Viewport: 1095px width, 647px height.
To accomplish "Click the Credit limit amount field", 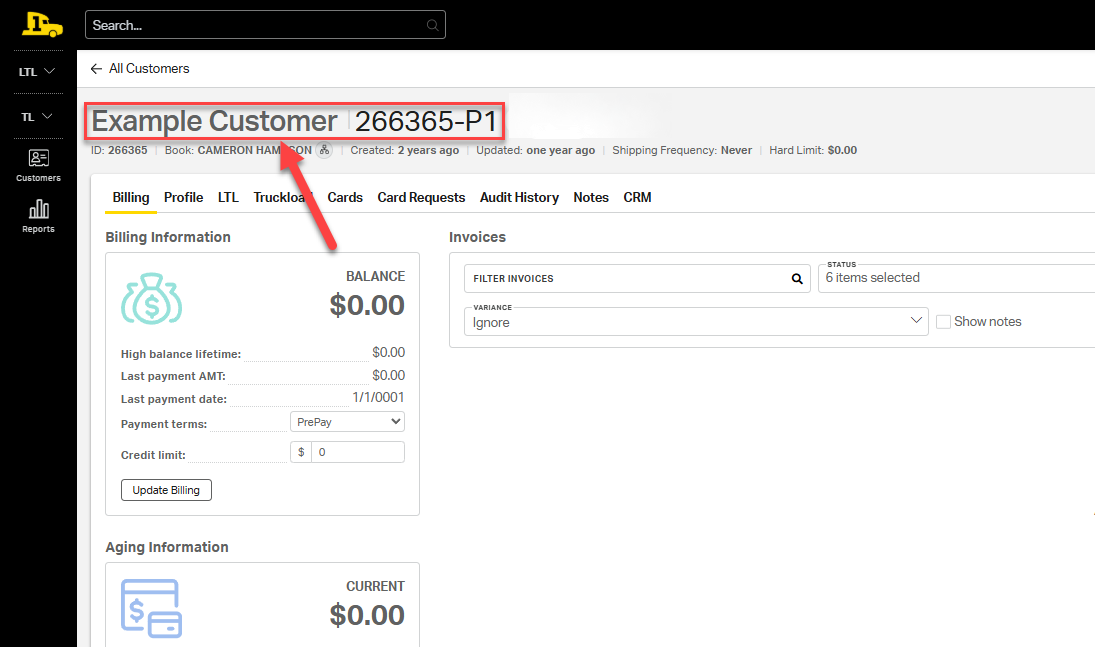I will click(x=357, y=452).
